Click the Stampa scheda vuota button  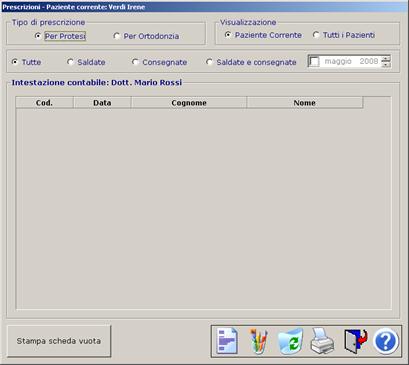(59, 341)
